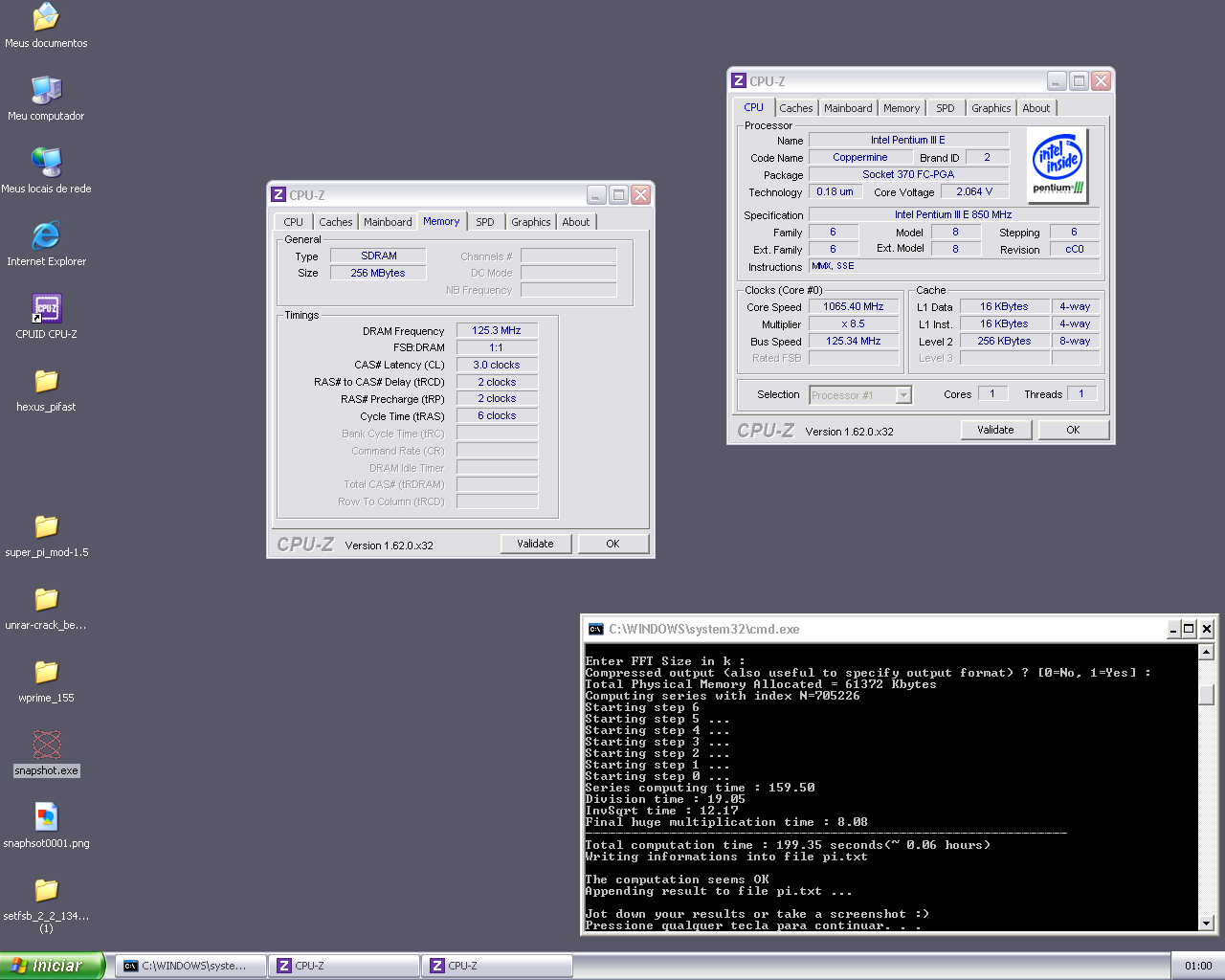Close the CPU tab CPU-Z window
The image size is (1225, 980).
1101,81
